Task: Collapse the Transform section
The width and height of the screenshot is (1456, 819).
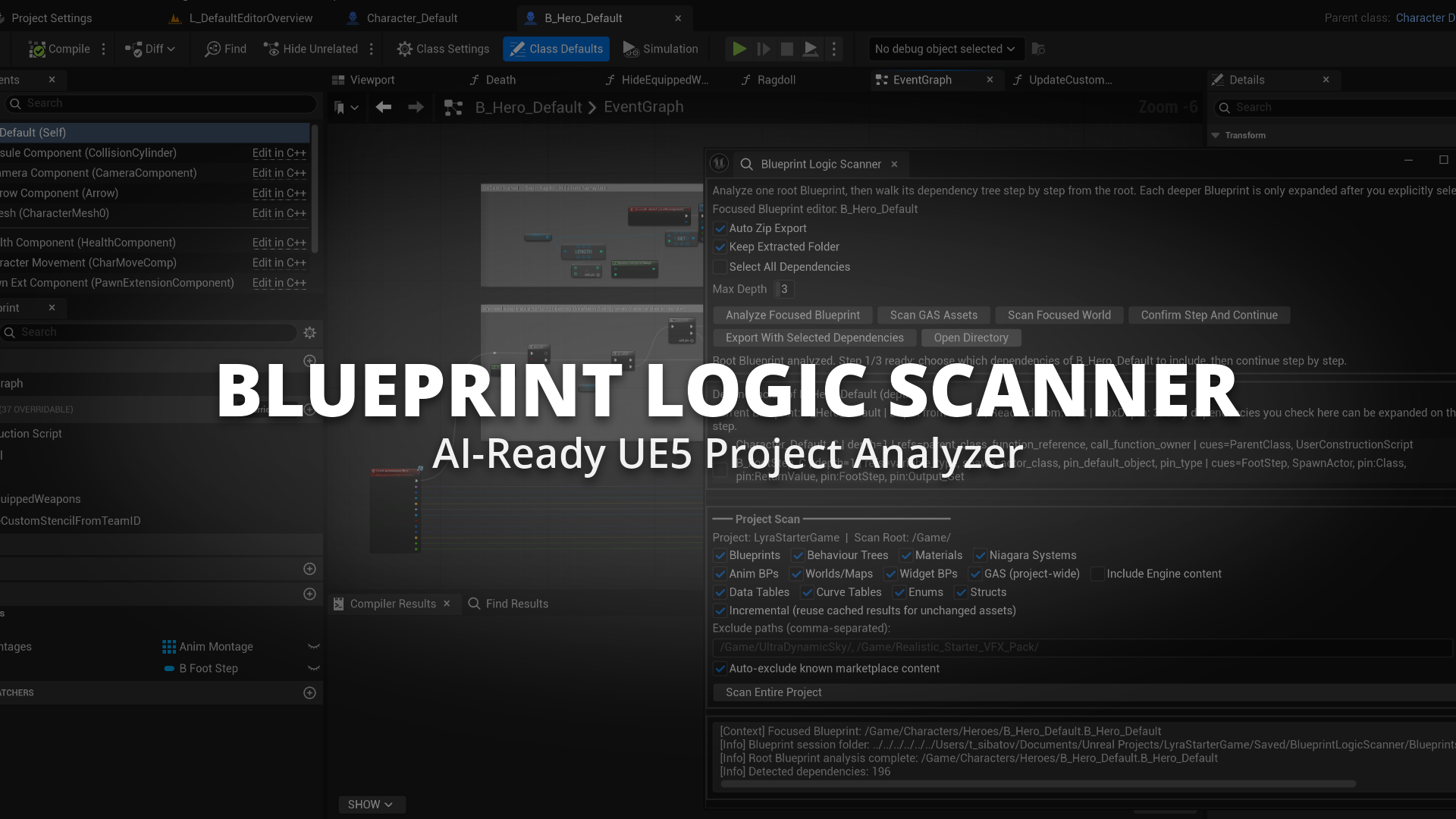Action: [1216, 136]
